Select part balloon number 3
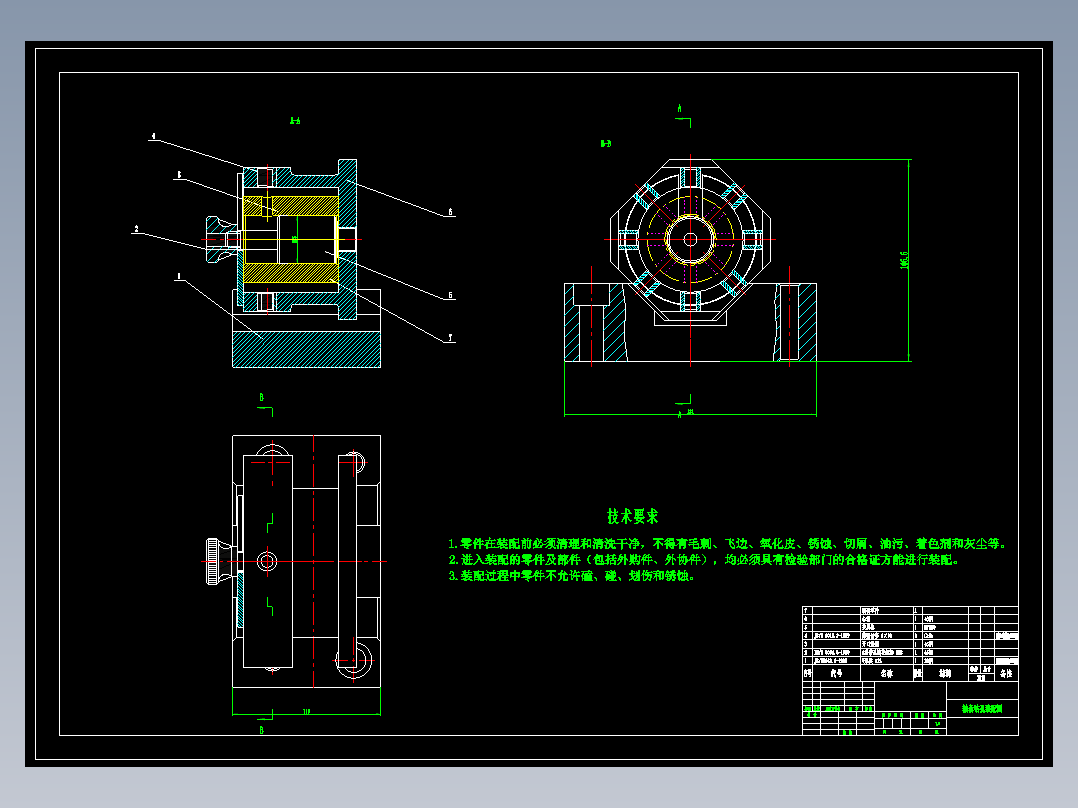Viewport: 1078px width, 808px height. coord(179,175)
